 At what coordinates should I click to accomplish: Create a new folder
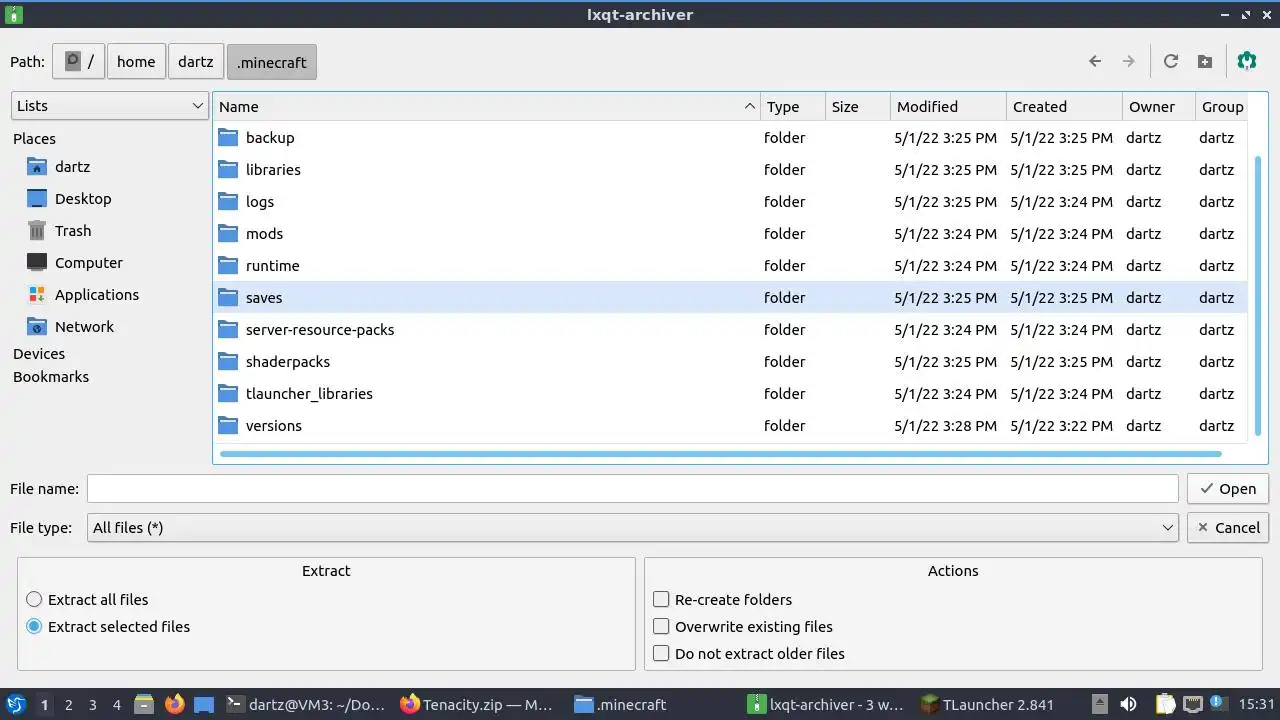1205,61
